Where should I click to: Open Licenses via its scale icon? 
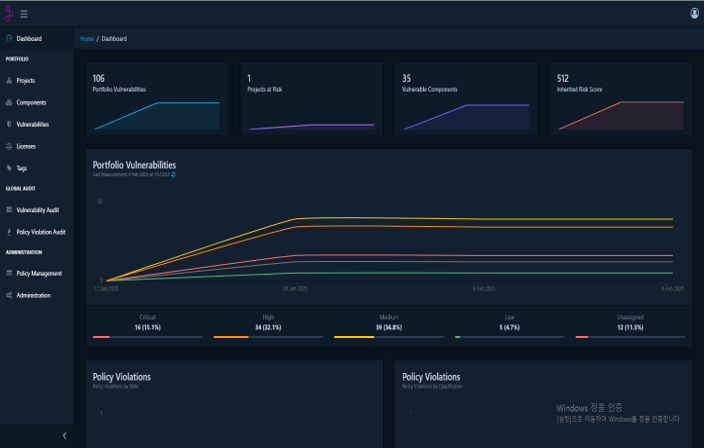pos(9,146)
